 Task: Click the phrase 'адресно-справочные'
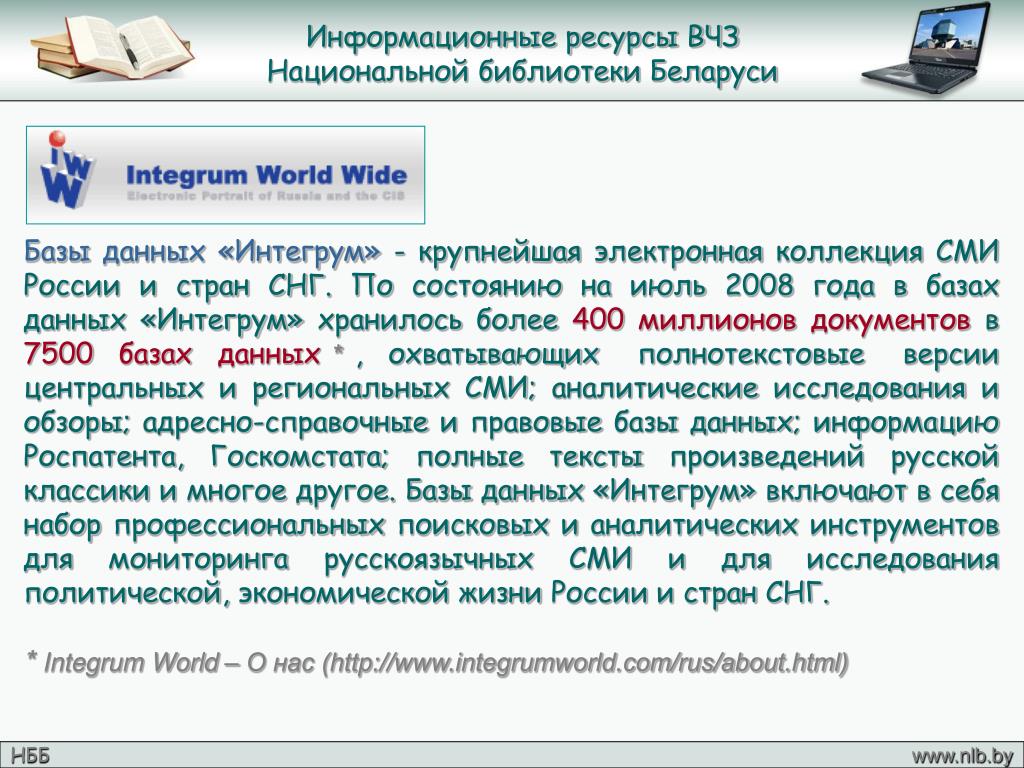pyautogui.click(x=285, y=423)
